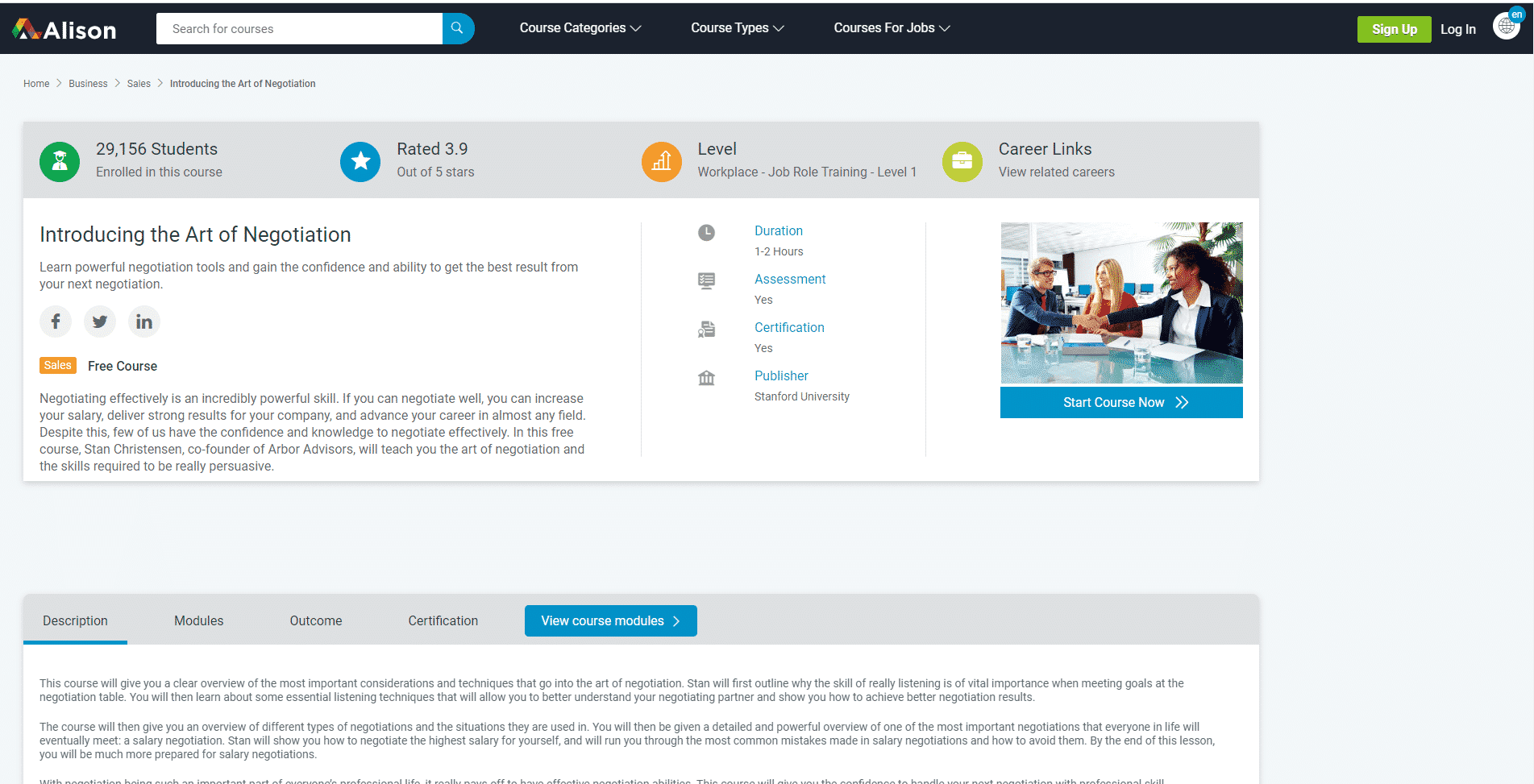Click the Sign Up button
Viewport: 1534px width, 784px height.
click(1395, 29)
